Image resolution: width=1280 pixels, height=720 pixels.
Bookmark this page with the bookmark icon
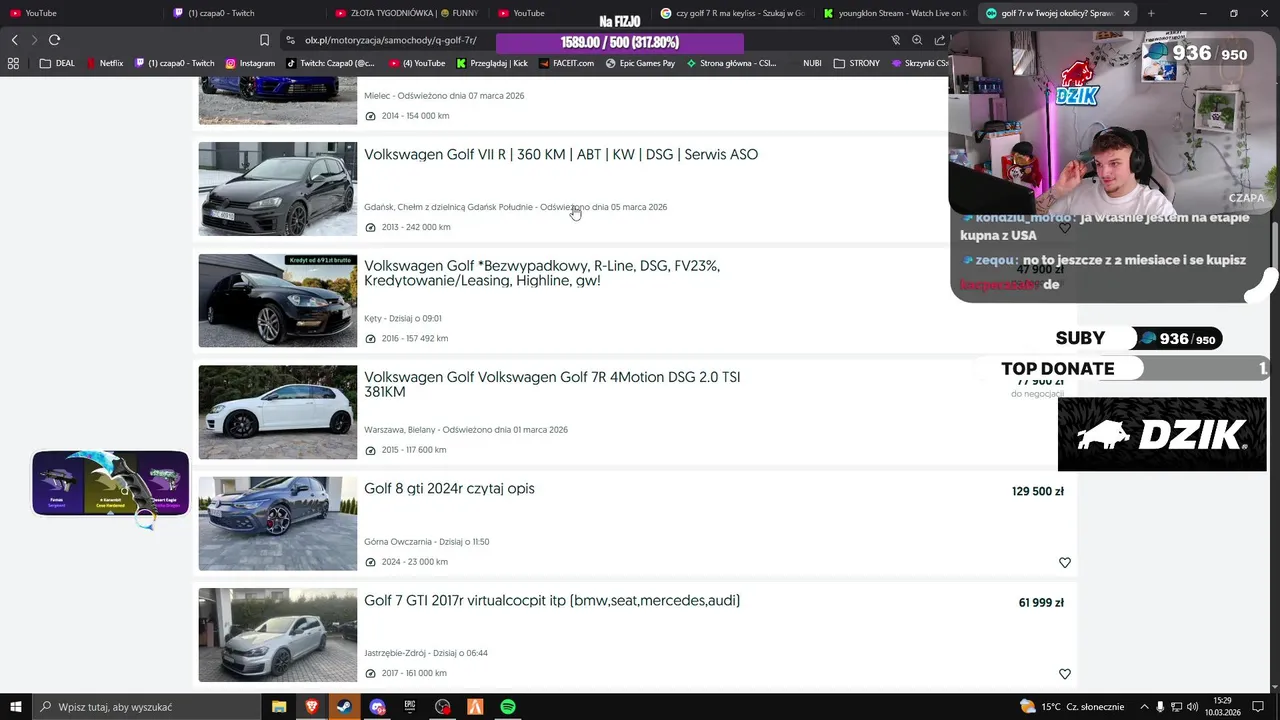[x=264, y=40]
